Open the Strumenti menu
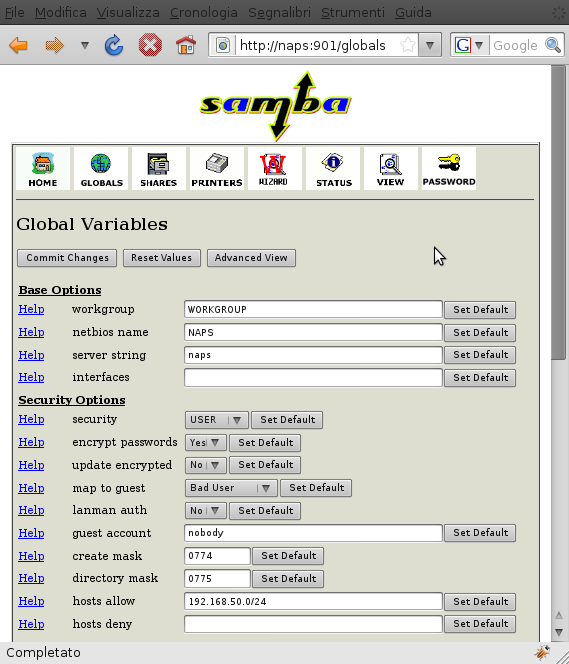The width and height of the screenshot is (569, 664). (353, 13)
